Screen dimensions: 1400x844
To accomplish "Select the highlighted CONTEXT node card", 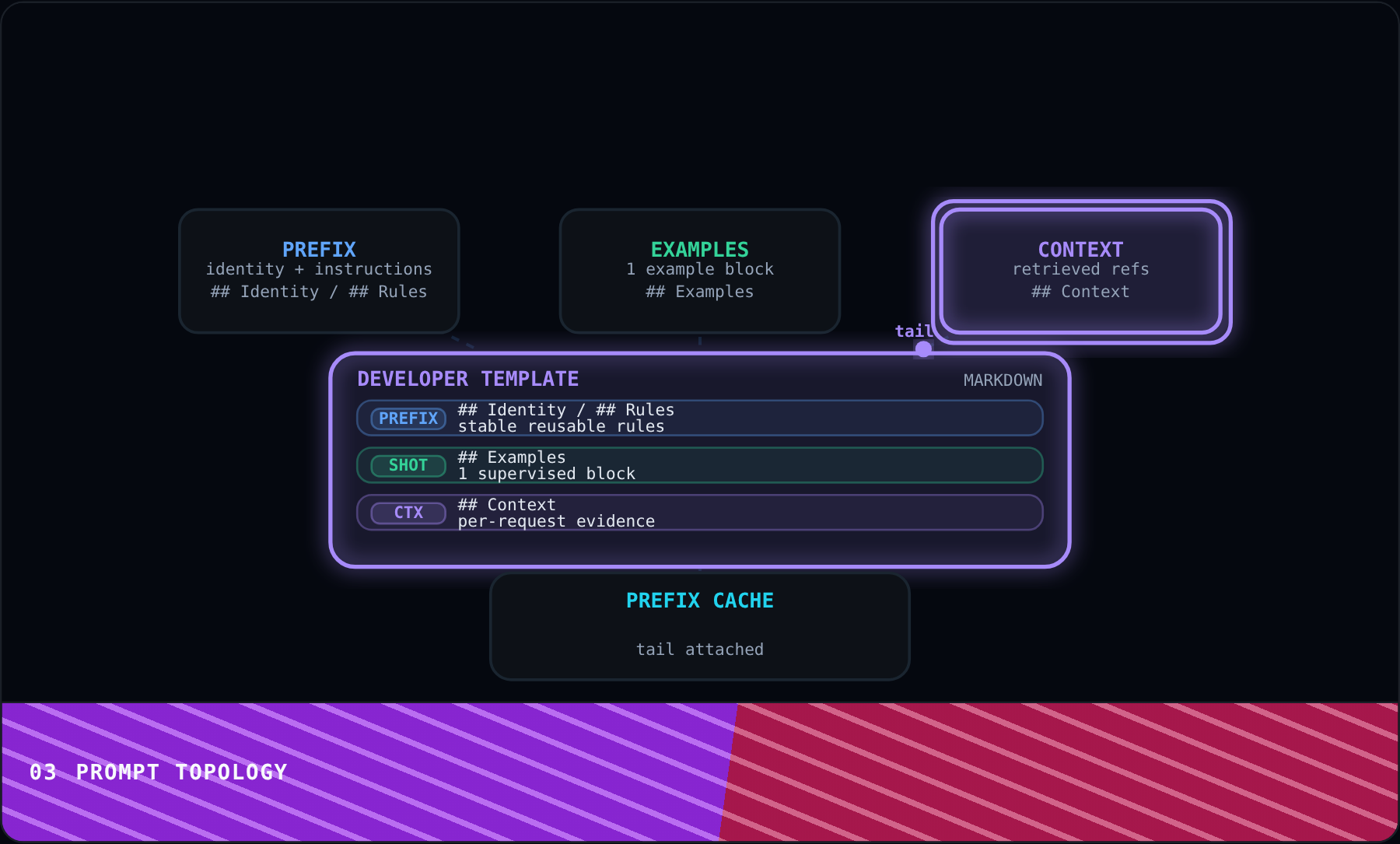I will (x=1081, y=271).
